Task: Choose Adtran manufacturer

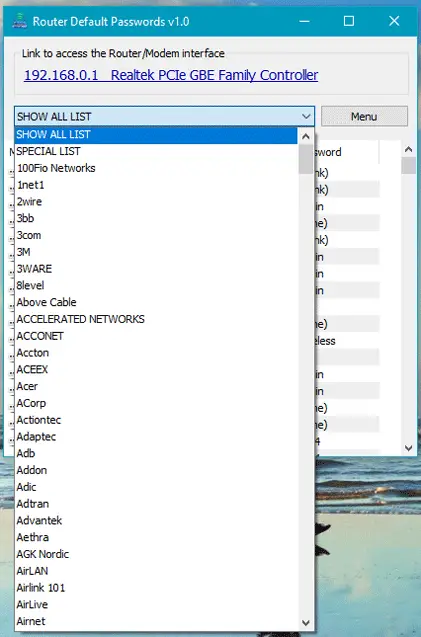Action: tap(156, 504)
